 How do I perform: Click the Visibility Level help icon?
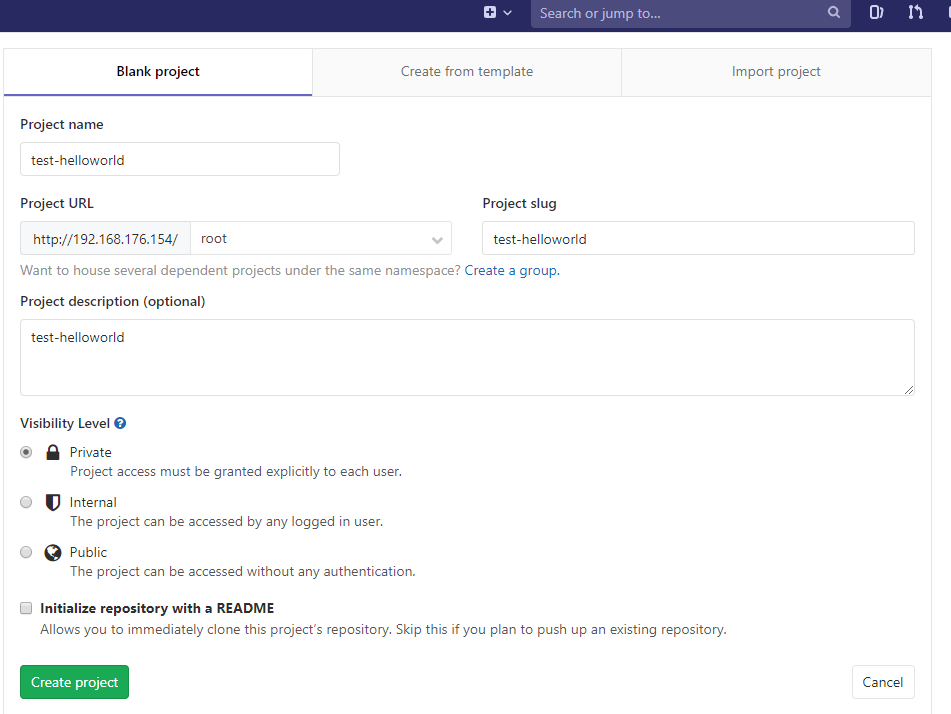(120, 424)
